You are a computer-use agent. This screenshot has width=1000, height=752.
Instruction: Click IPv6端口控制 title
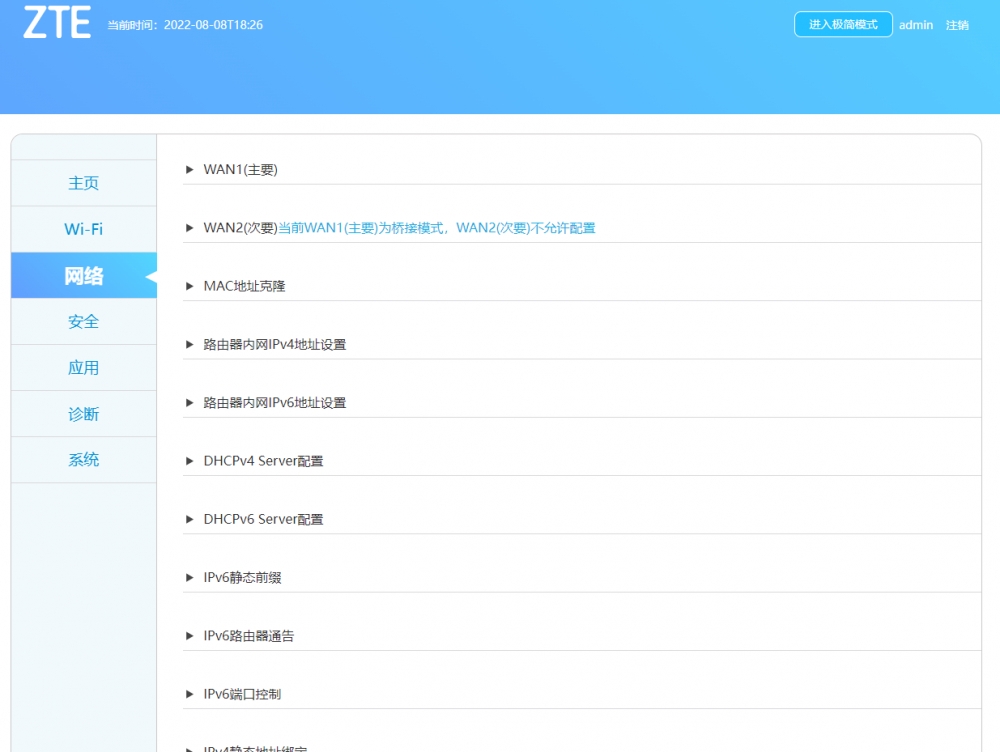point(242,694)
